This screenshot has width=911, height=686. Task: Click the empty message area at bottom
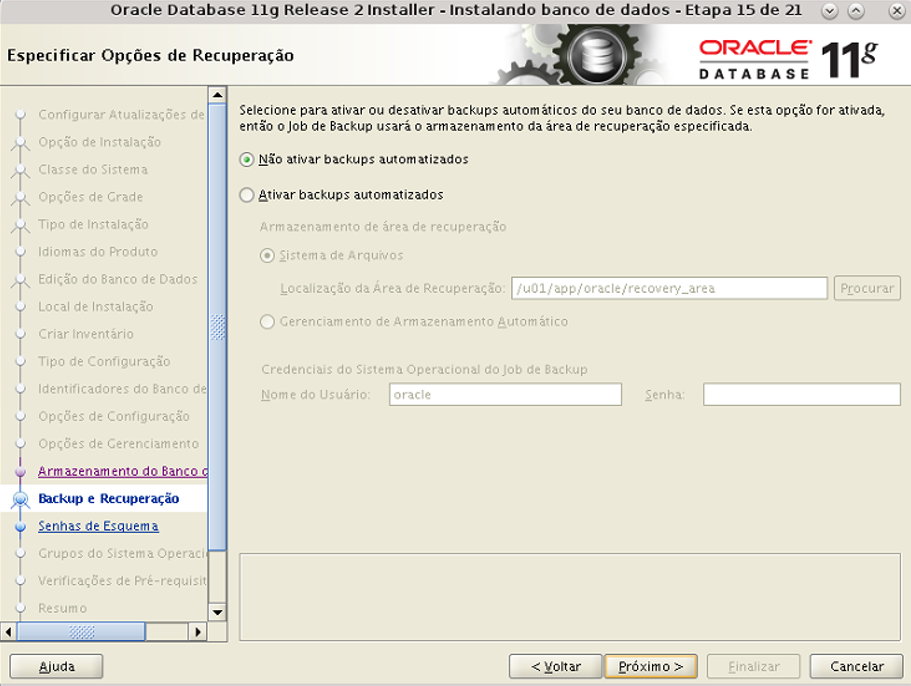click(x=569, y=597)
